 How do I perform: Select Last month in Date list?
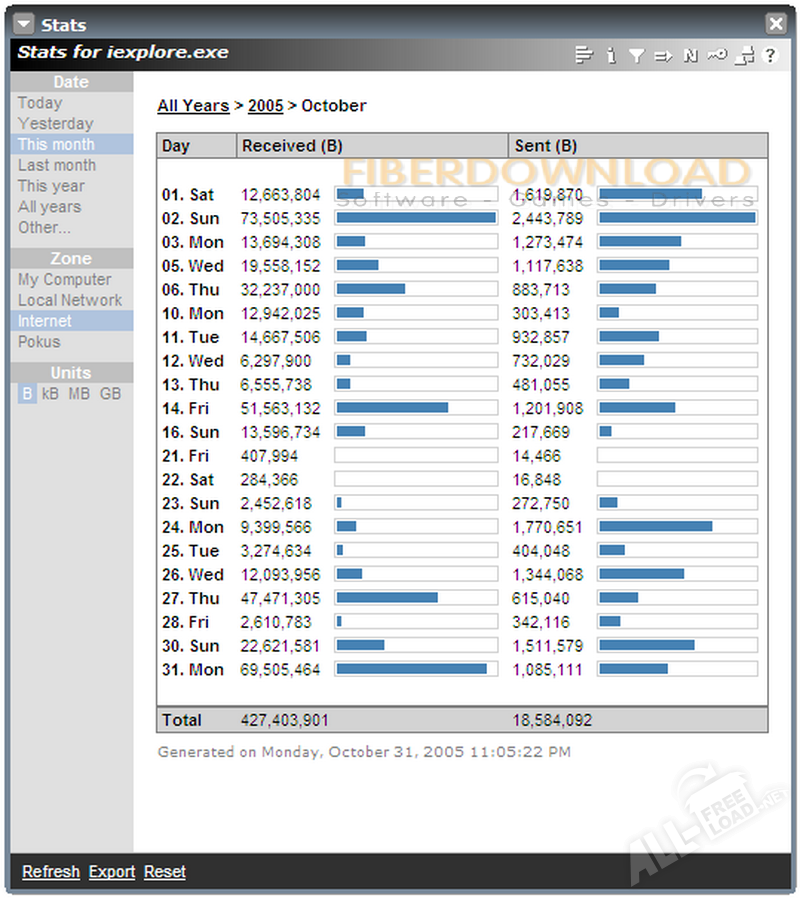[x=57, y=165]
